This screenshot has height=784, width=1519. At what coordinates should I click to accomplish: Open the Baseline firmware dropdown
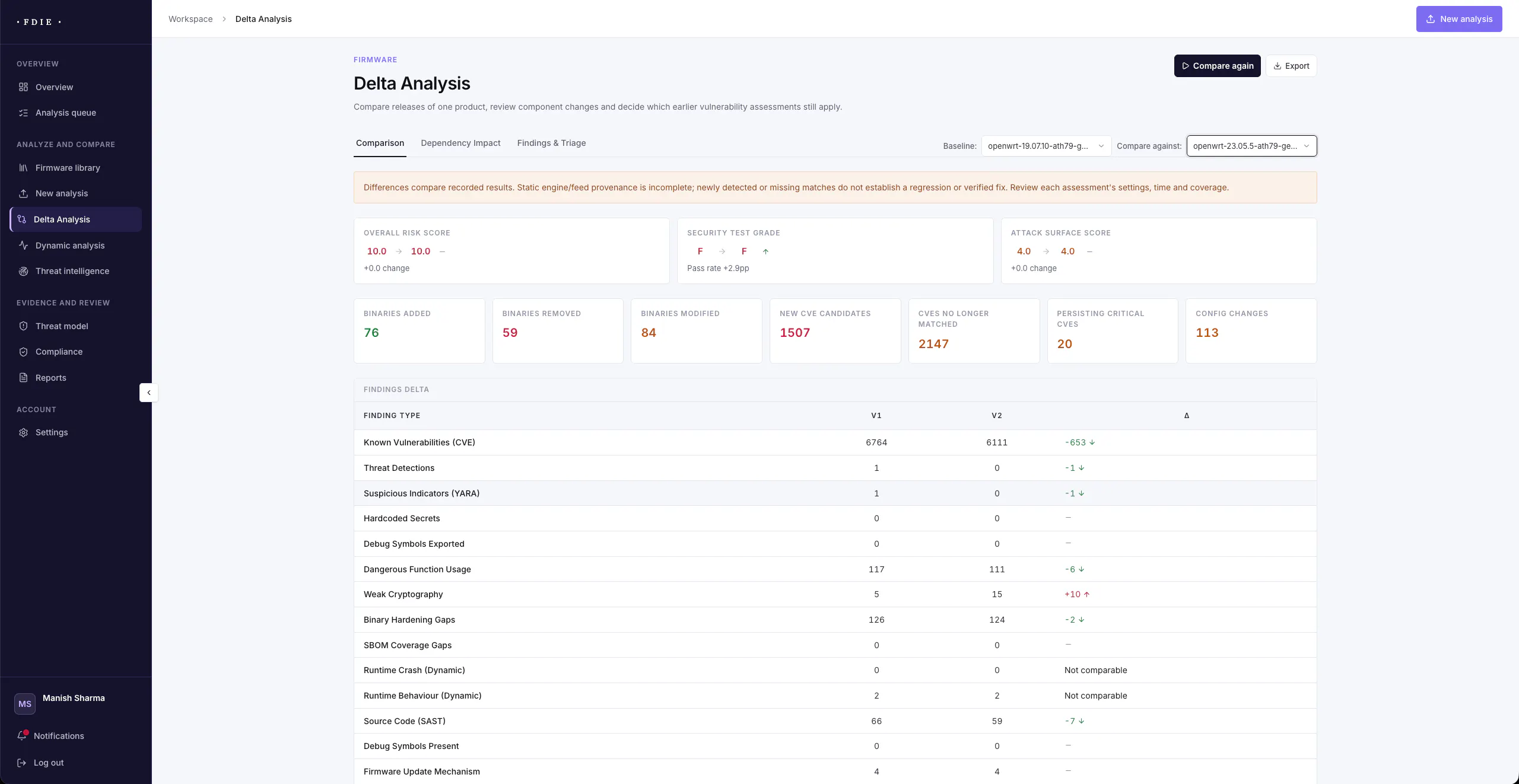[x=1046, y=146]
